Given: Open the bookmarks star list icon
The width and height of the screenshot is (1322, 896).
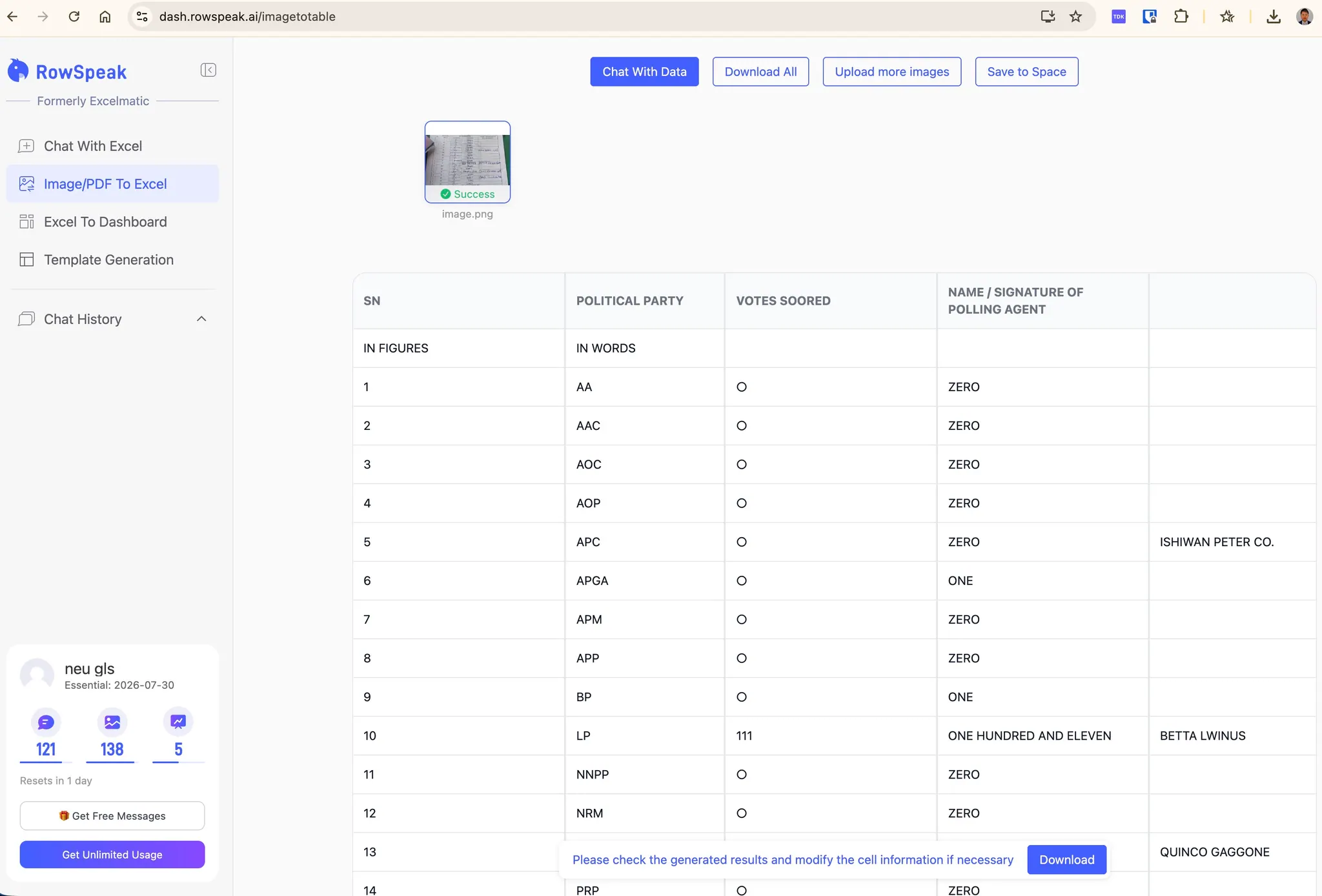Looking at the screenshot, I should coord(1227,17).
